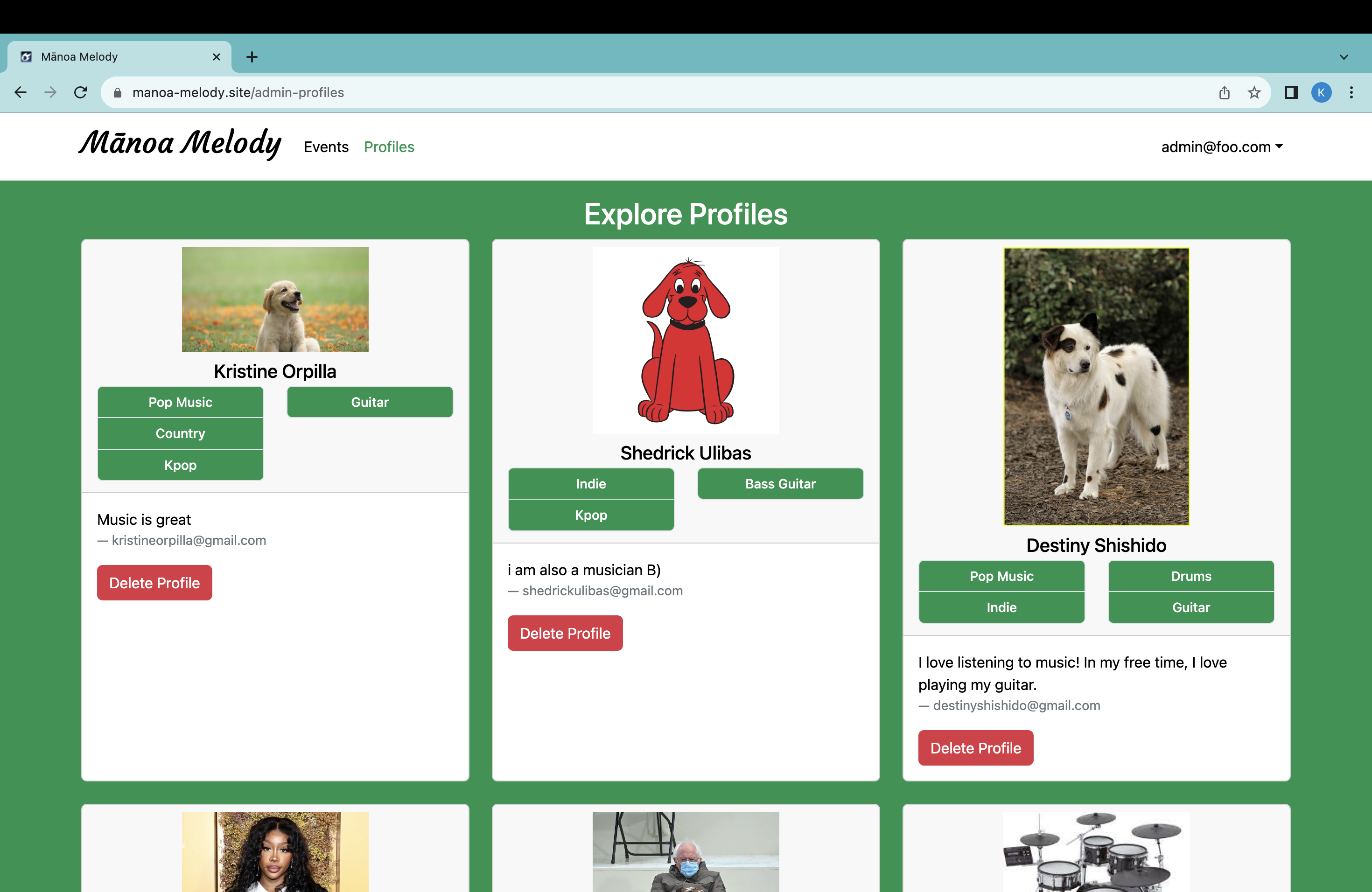Click the Bass Guitar tag
The width and height of the screenshot is (1372, 892).
tap(781, 484)
